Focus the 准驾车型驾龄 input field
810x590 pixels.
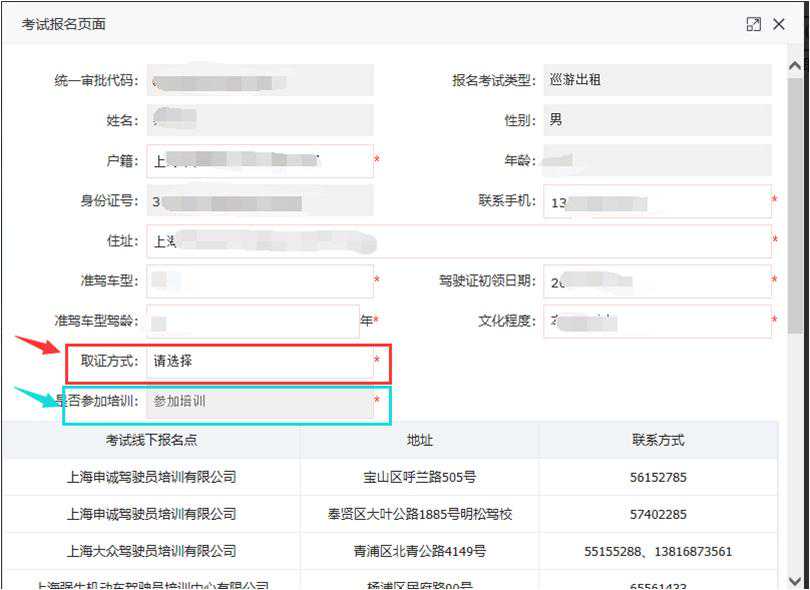(252, 321)
